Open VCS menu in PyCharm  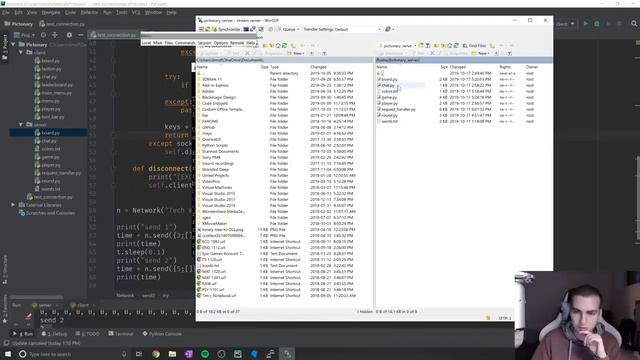point(136,13)
